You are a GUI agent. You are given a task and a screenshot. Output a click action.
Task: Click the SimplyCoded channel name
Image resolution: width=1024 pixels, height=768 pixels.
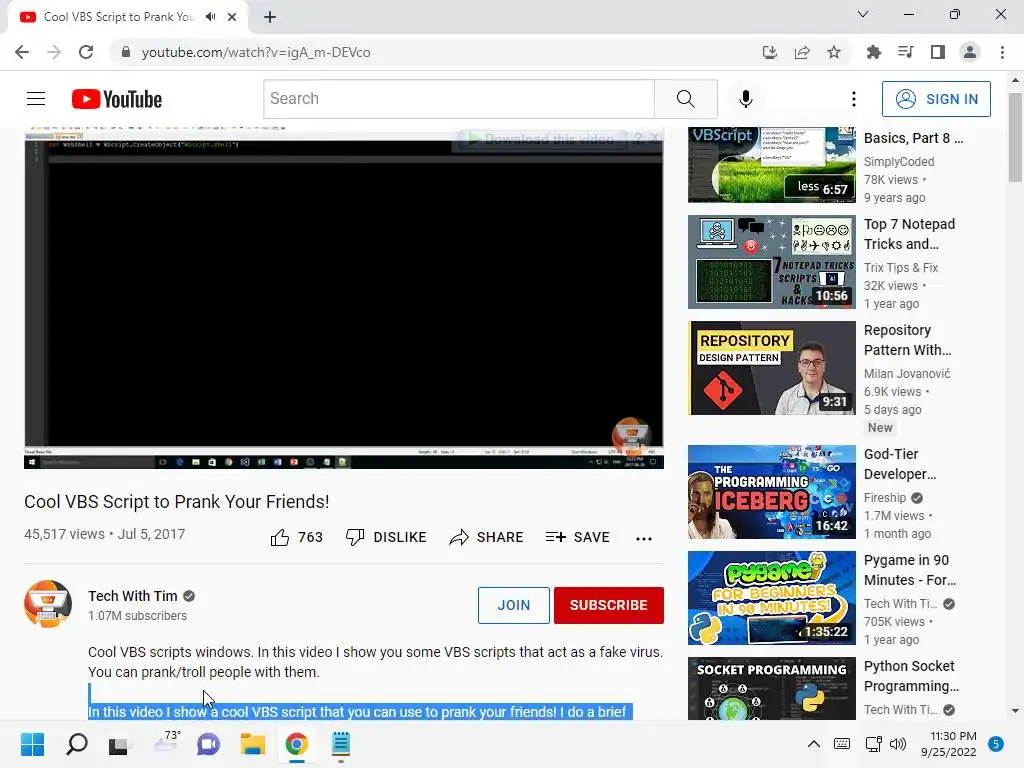[899, 161]
